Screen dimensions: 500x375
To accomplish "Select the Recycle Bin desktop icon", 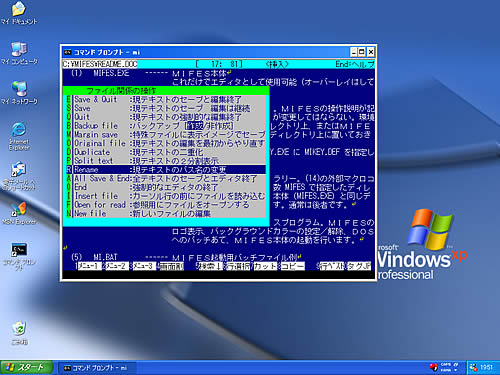I will [x=19, y=333].
